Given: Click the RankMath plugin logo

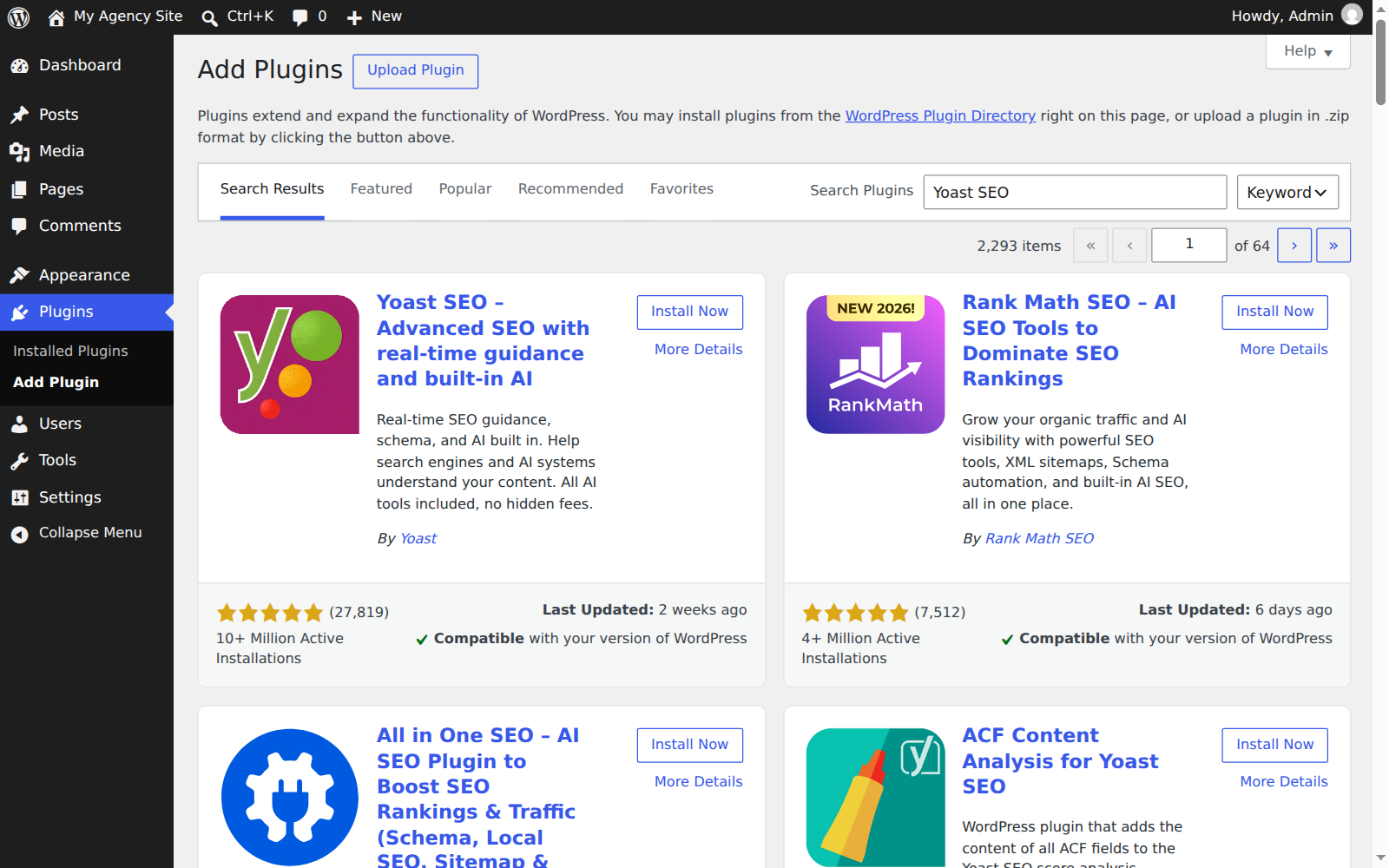Looking at the screenshot, I should pyautogui.click(x=875, y=365).
